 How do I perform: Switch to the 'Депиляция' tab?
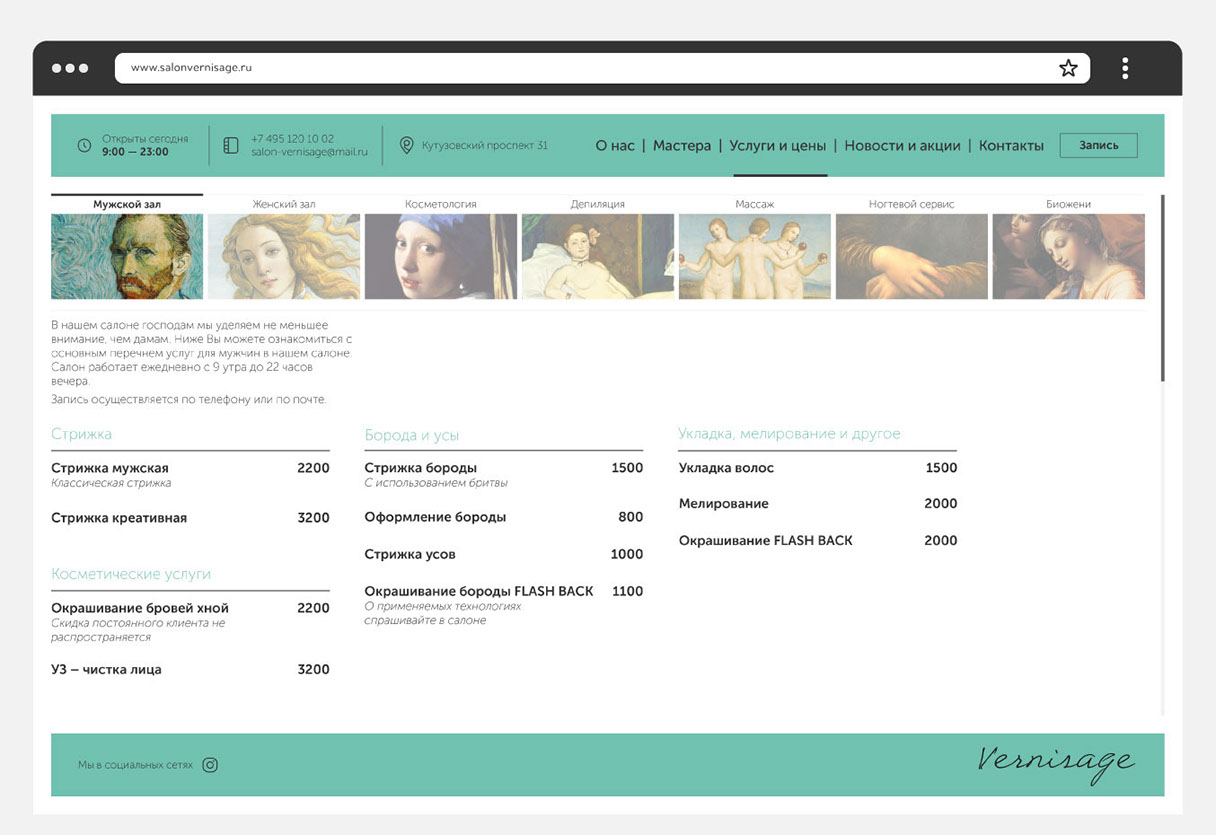598,204
